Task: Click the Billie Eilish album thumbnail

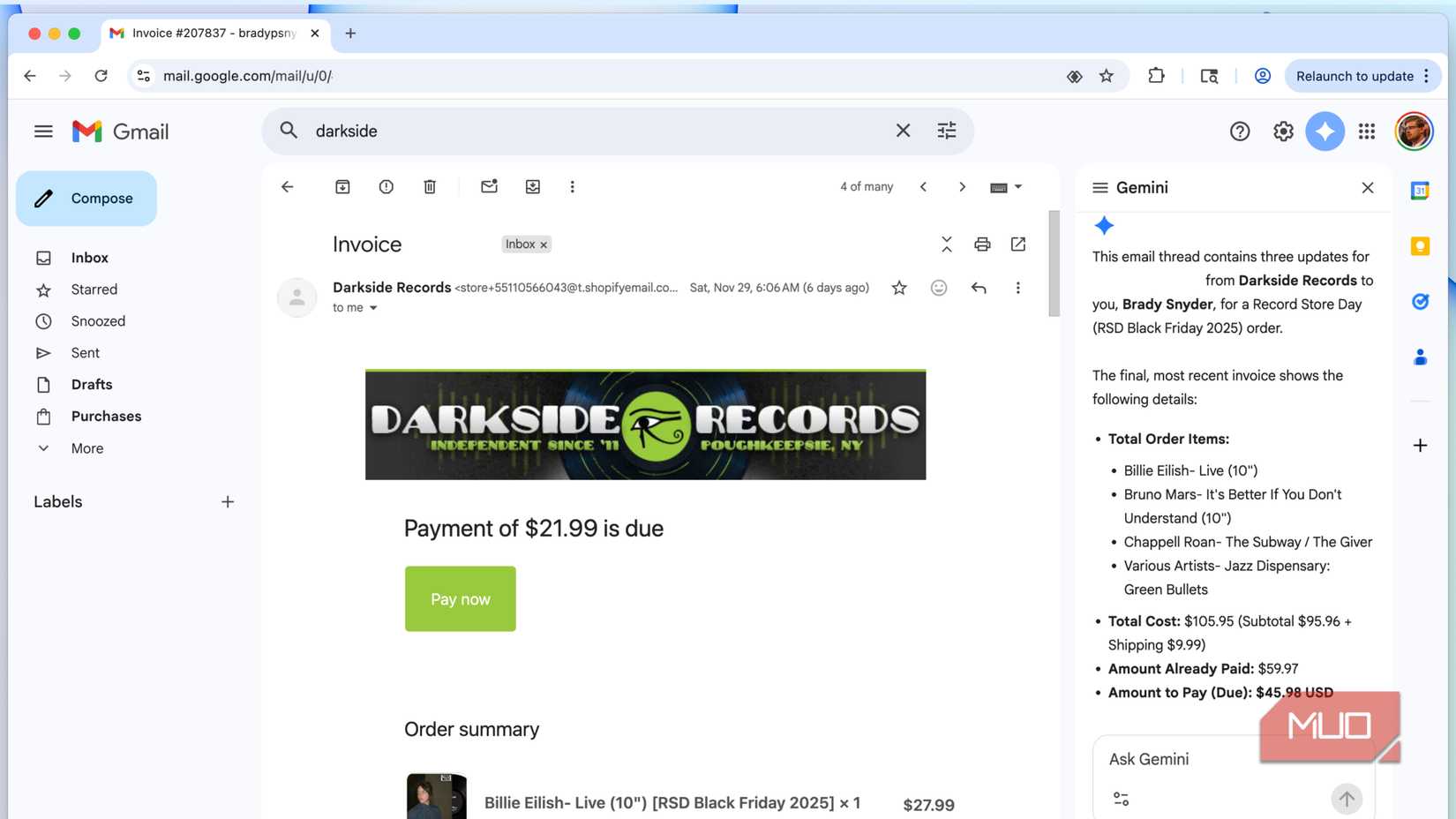Action: [x=437, y=796]
